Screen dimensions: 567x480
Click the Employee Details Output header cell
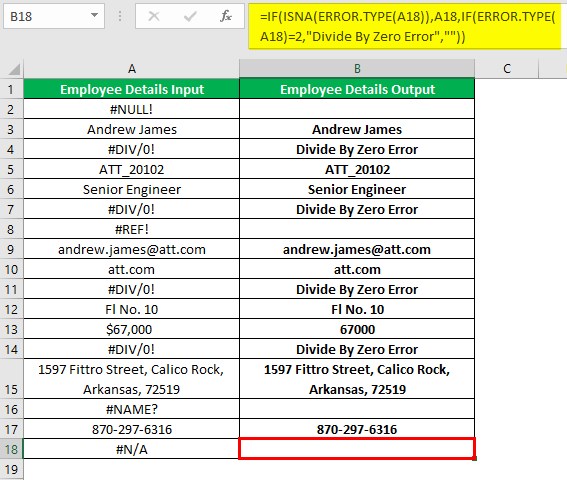pyautogui.click(x=357, y=89)
